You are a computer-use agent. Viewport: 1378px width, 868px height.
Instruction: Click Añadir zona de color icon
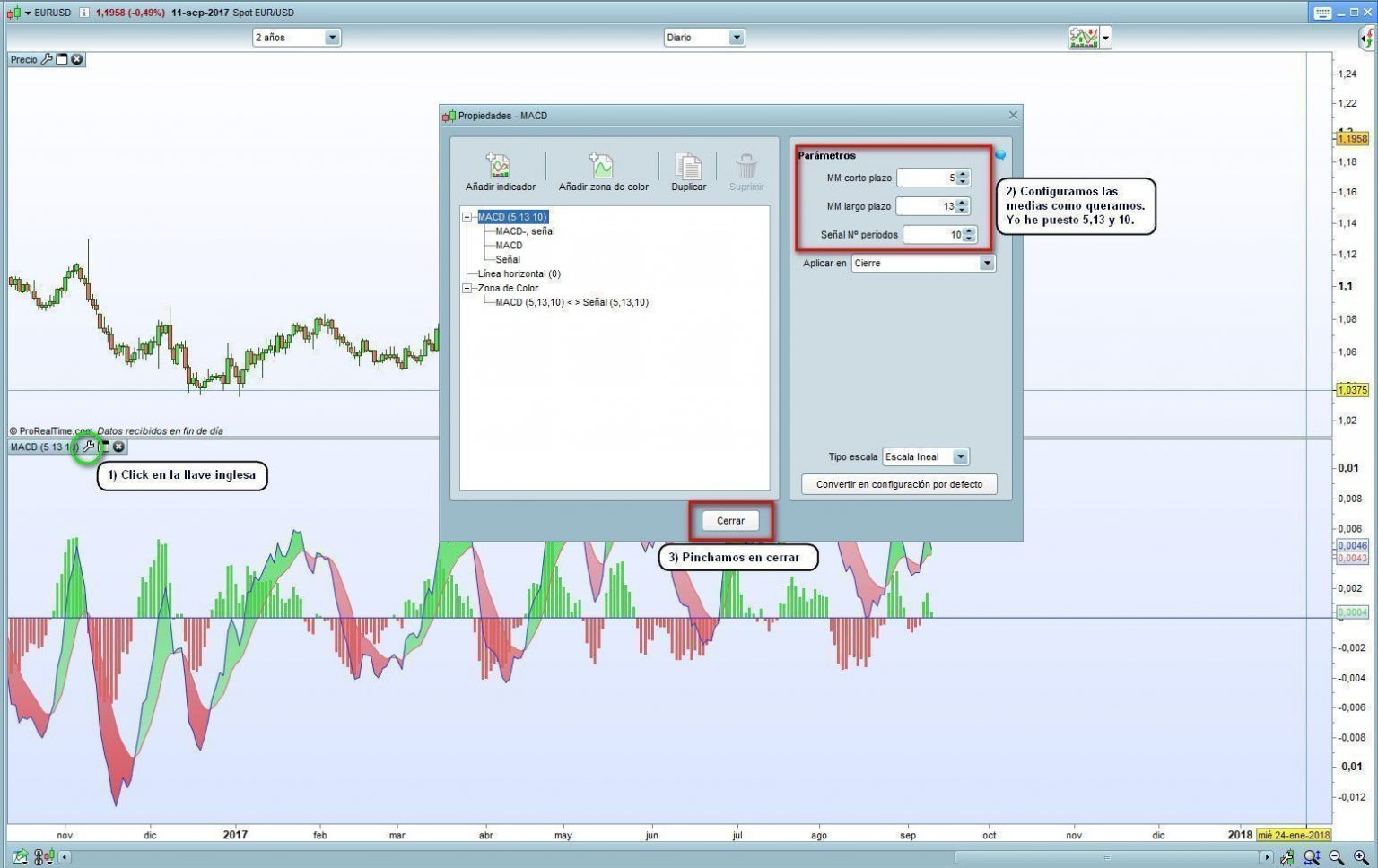602,167
